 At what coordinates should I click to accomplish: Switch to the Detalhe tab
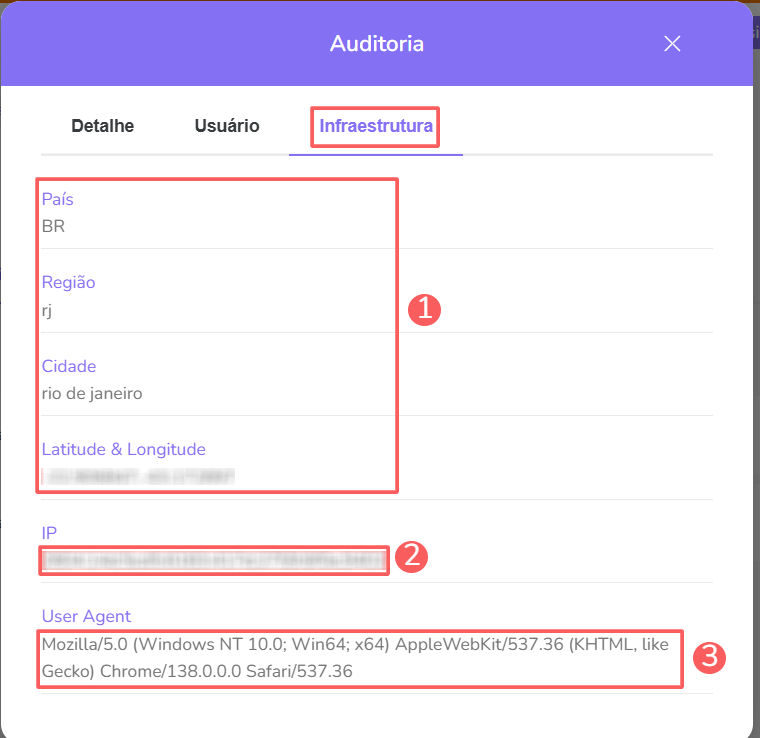click(102, 126)
